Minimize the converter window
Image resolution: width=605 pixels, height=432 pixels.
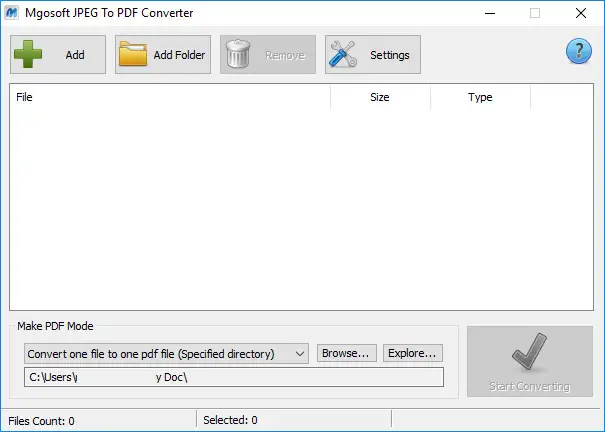point(490,13)
